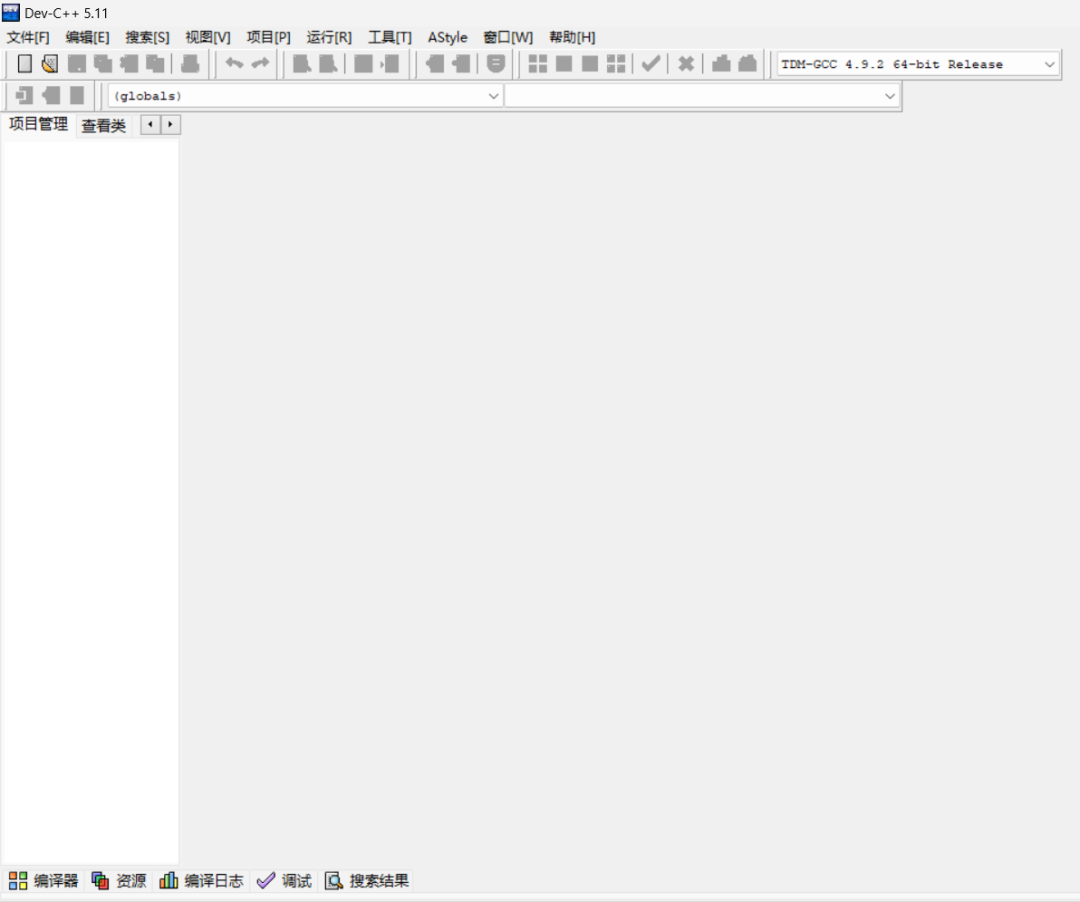Click the Toggle bookmarks icon

tap(51, 95)
